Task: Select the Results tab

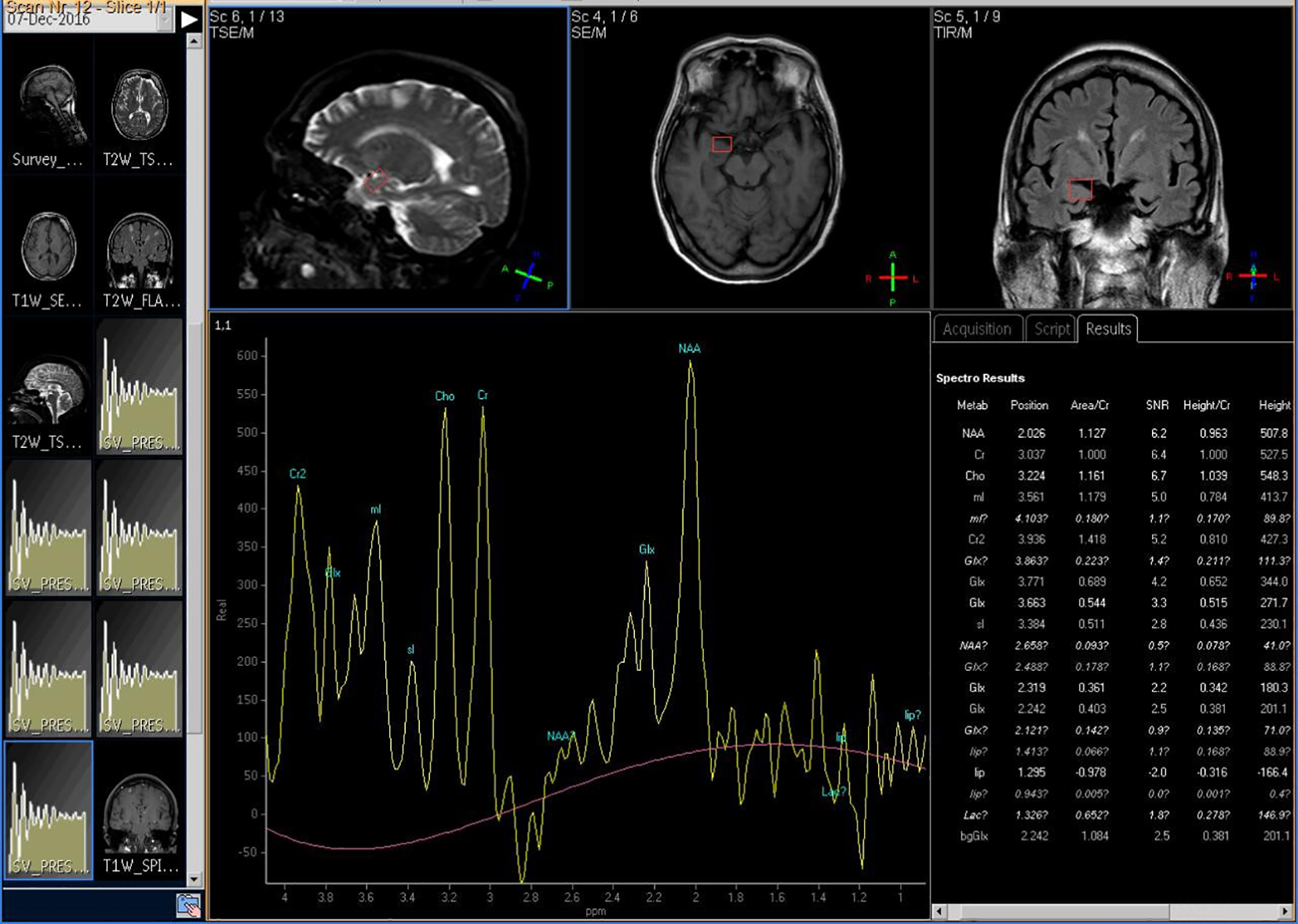Action: point(1107,329)
